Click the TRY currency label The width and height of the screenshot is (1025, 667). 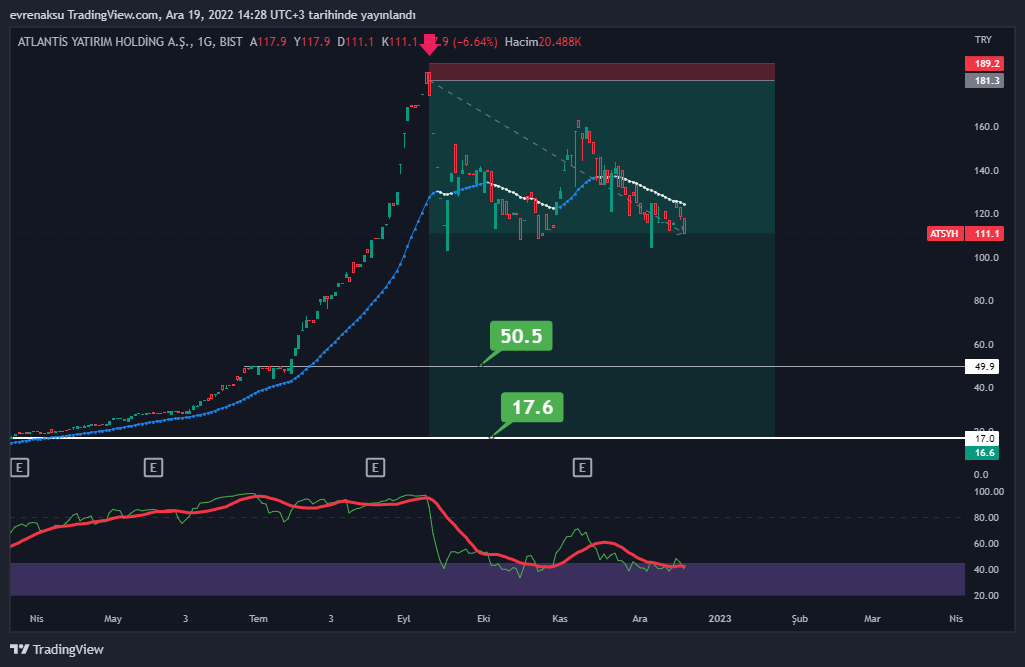click(983, 40)
